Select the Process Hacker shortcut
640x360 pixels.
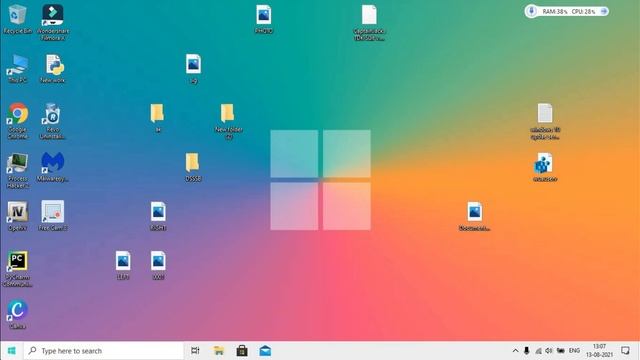[x=18, y=170]
